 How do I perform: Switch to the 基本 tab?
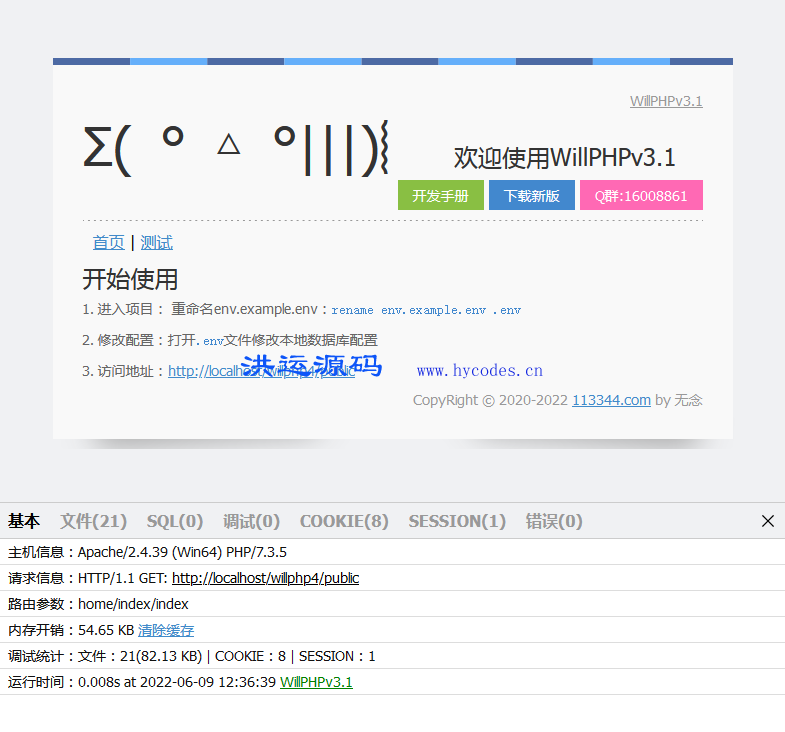click(x=24, y=521)
